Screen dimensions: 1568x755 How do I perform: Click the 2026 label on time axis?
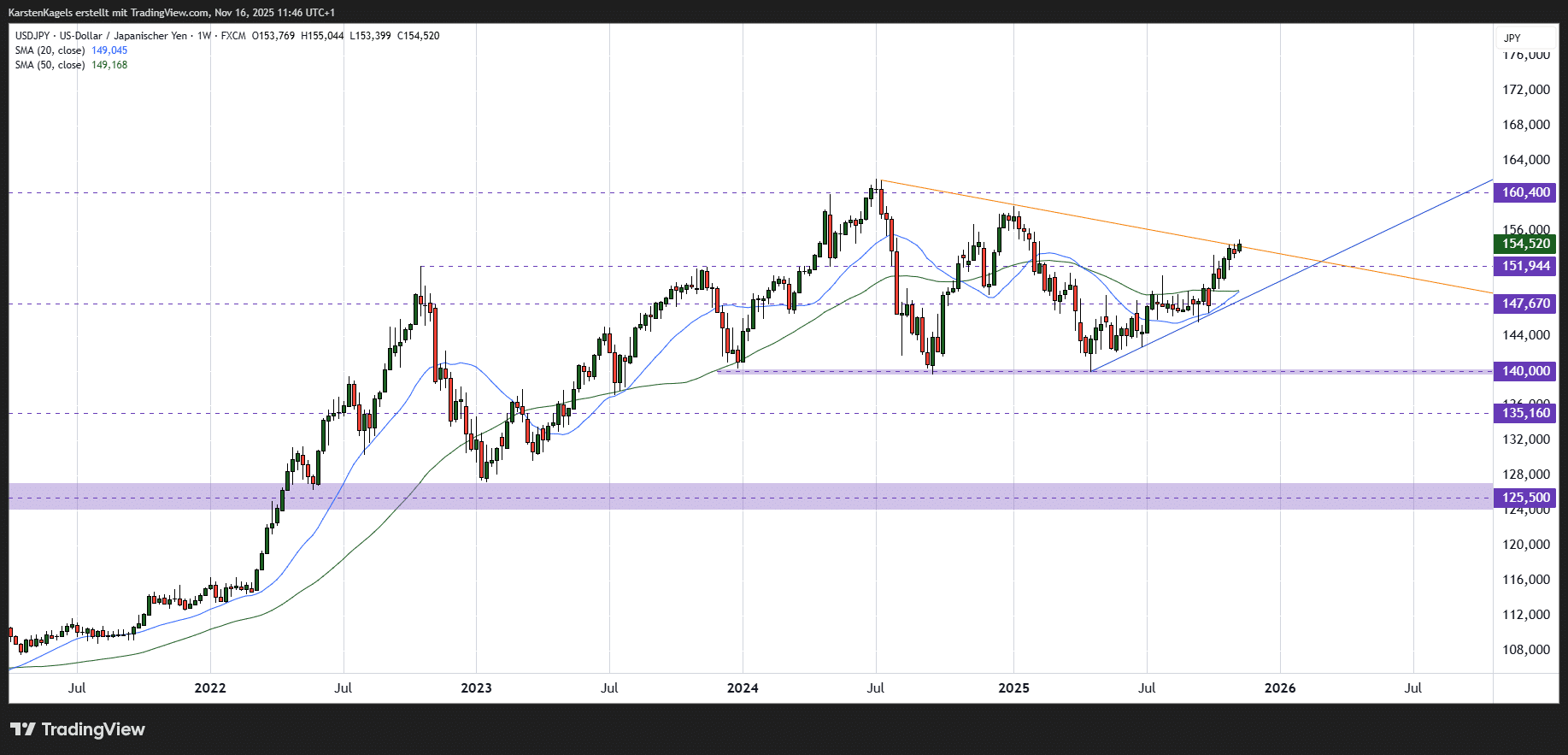[x=1279, y=688]
